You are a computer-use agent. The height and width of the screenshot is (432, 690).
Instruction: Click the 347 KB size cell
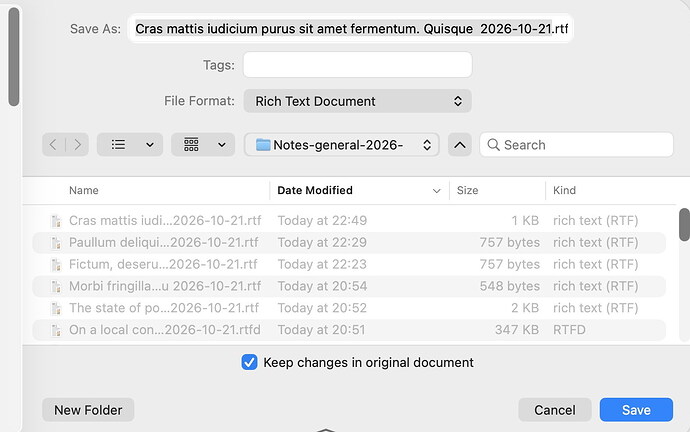pos(517,330)
